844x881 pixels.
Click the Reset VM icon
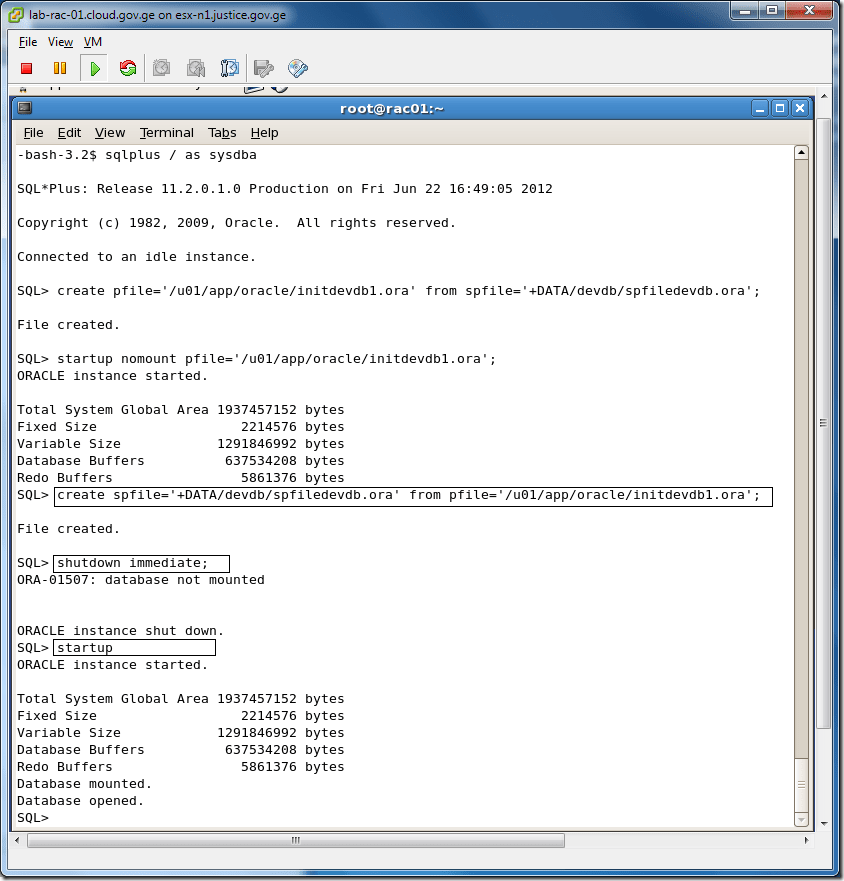point(128,68)
